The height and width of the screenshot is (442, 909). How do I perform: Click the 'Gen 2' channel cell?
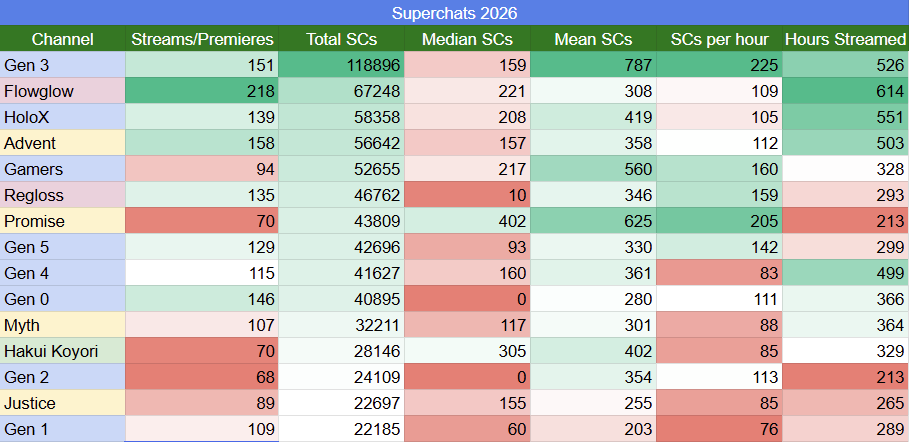click(x=63, y=377)
